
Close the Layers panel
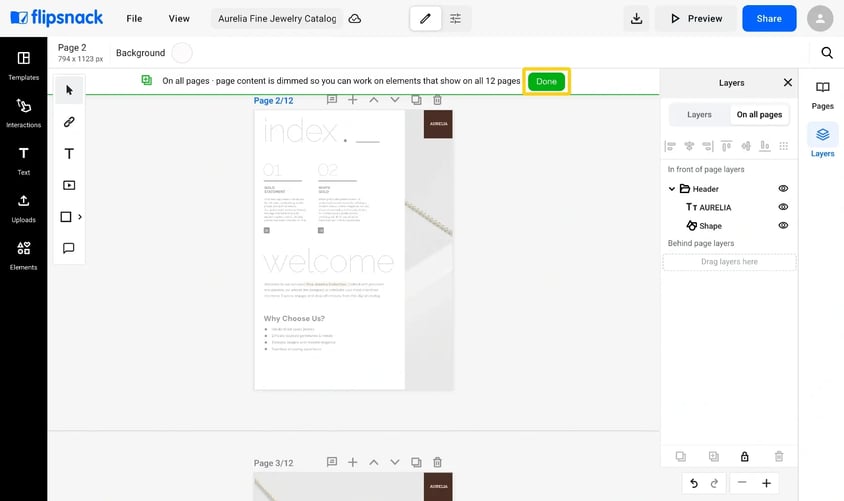pyautogui.click(x=787, y=82)
